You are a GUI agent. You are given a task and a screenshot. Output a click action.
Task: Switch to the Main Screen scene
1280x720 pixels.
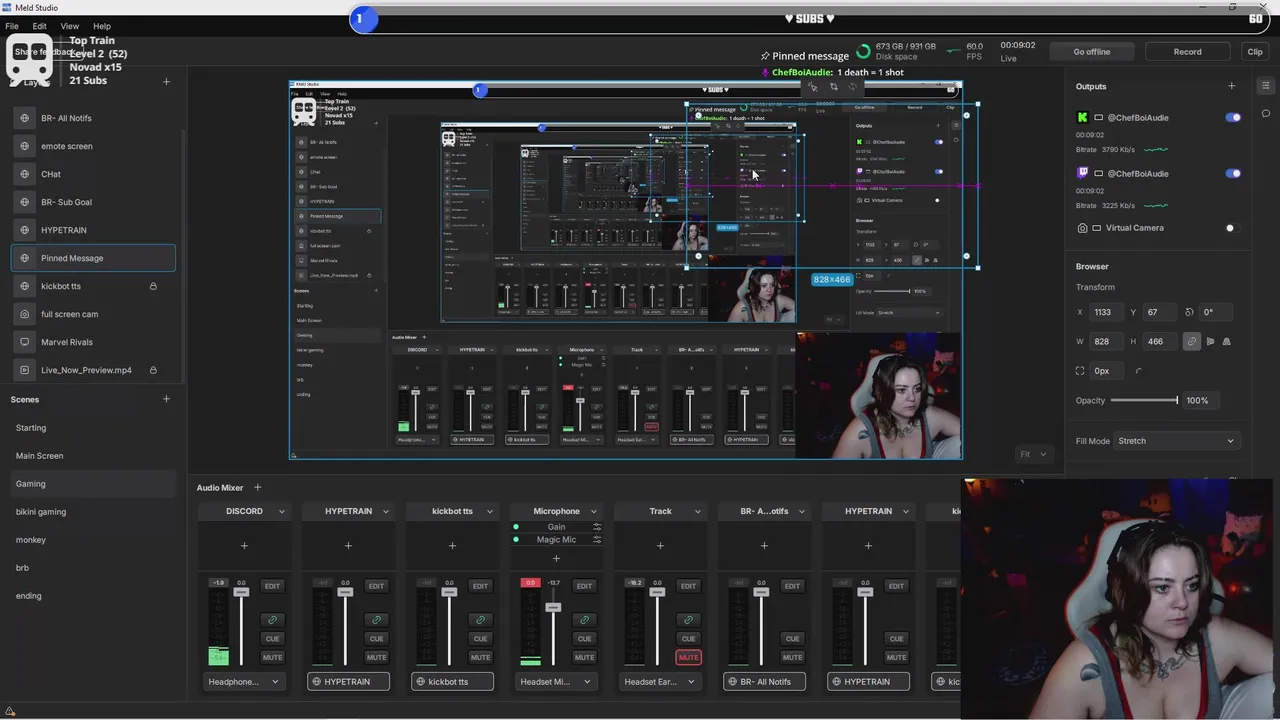(x=93, y=456)
